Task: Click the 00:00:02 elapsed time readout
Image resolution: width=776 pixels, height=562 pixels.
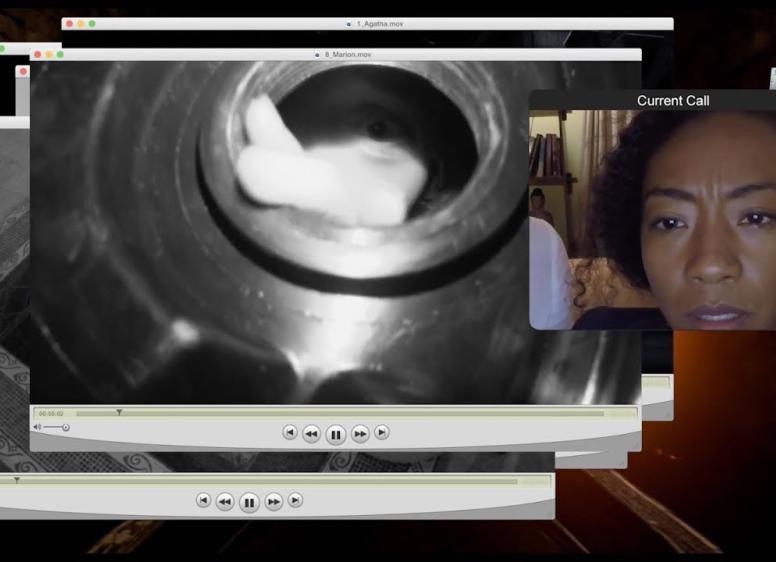Action: click(x=51, y=414)
